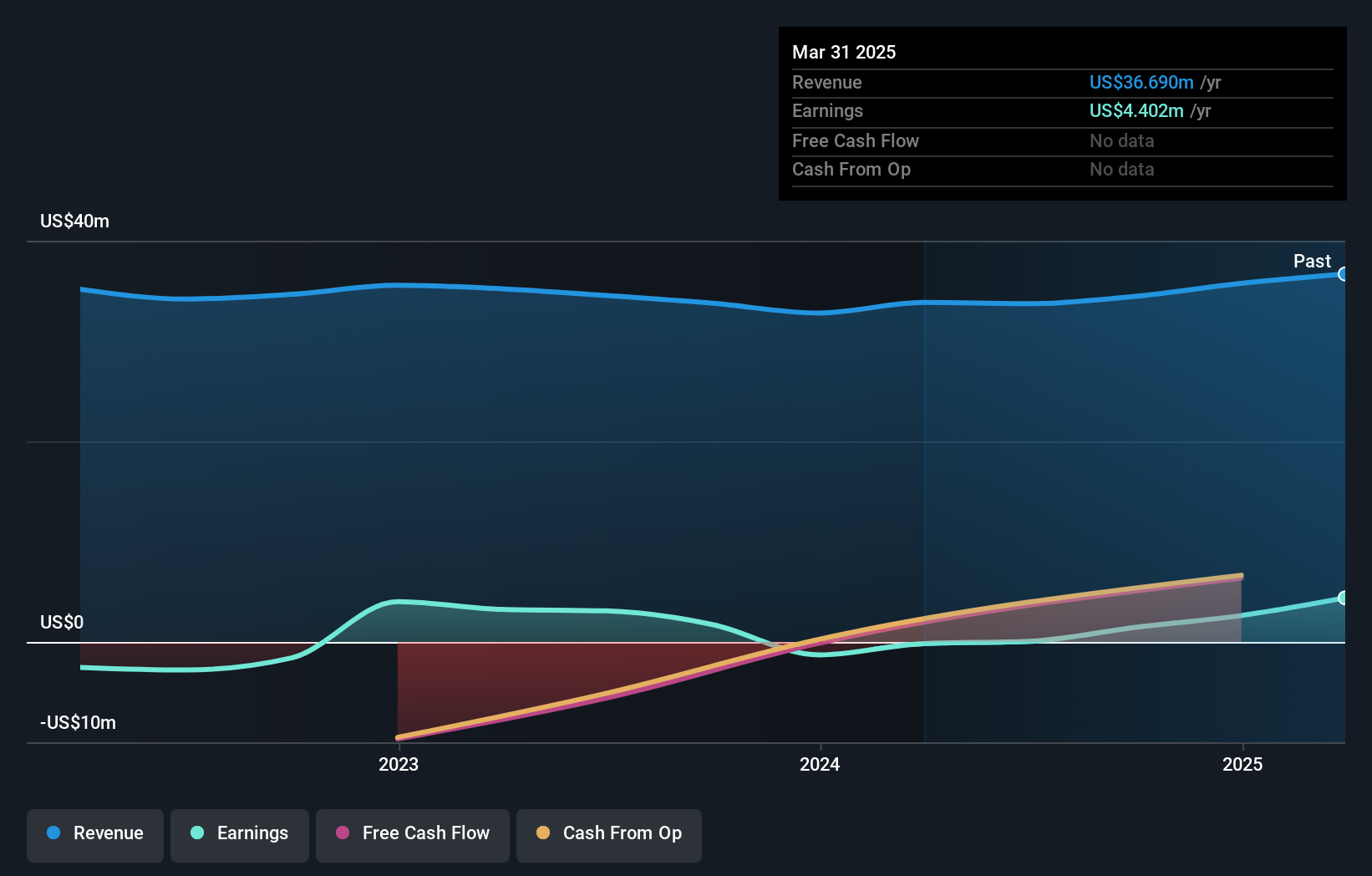
Task: Click the US$0 y-axis label
Action: (x=62, y=622)
